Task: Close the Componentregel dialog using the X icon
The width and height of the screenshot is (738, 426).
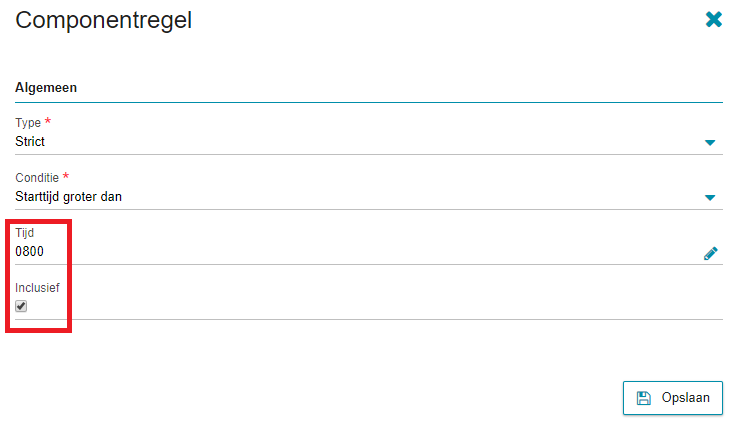Action: point(714,19)
